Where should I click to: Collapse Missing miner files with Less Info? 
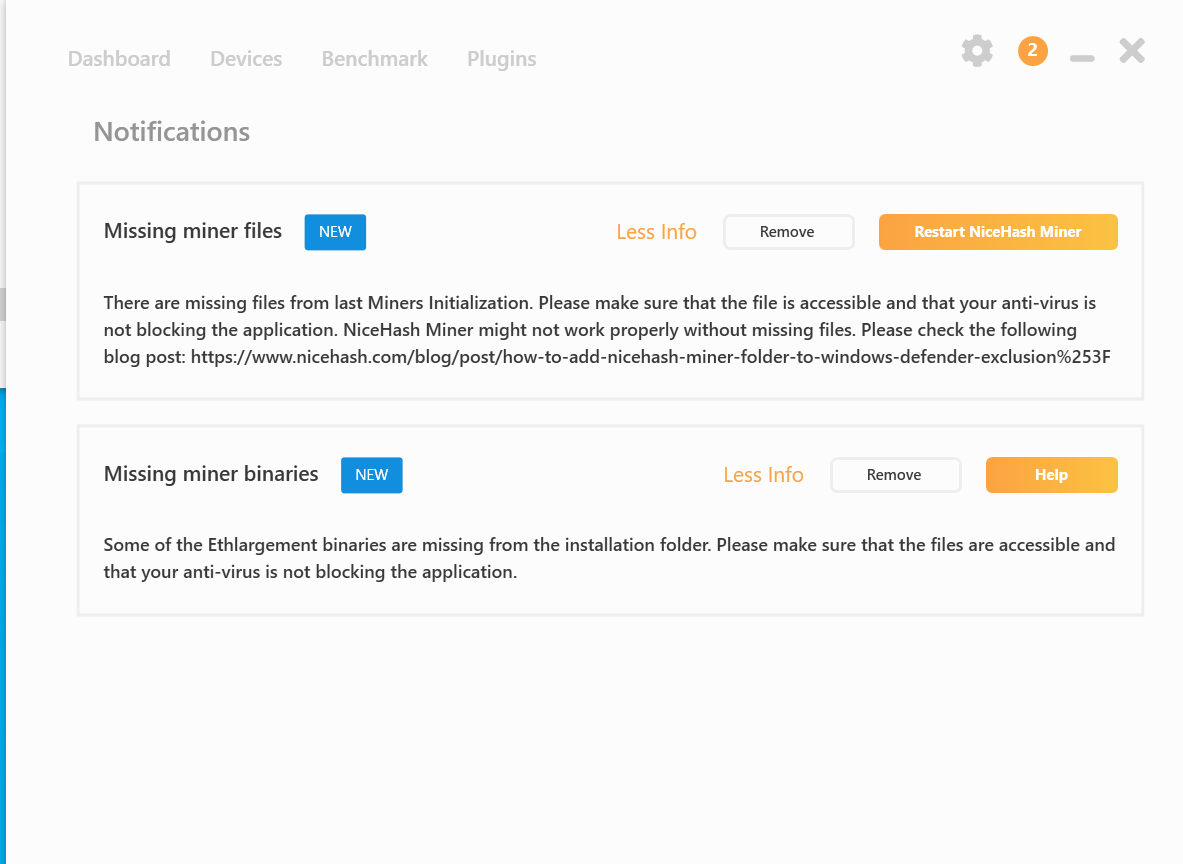[x=656, y=232]
